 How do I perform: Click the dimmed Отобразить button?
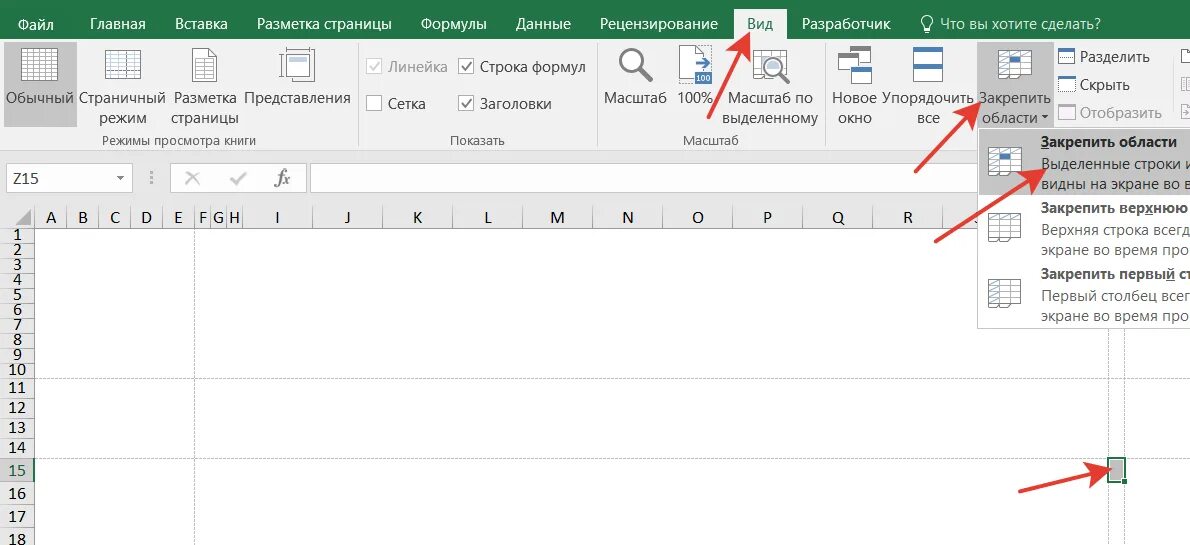click(x=1110, y=113)
